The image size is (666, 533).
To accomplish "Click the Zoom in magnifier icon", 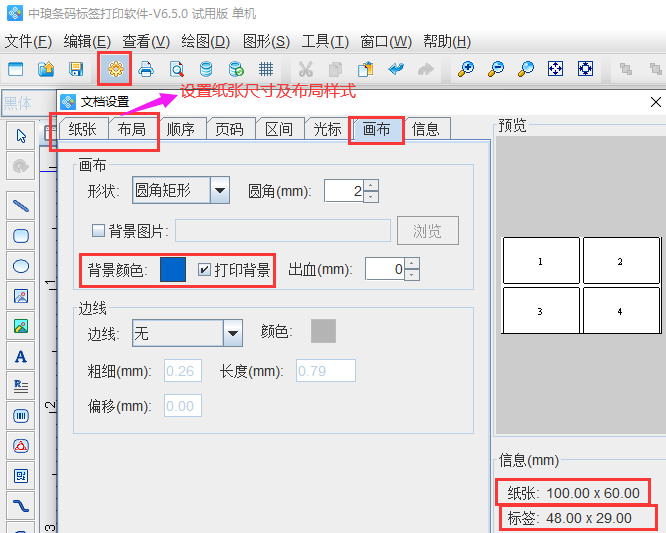I will (x=466, y=69).
